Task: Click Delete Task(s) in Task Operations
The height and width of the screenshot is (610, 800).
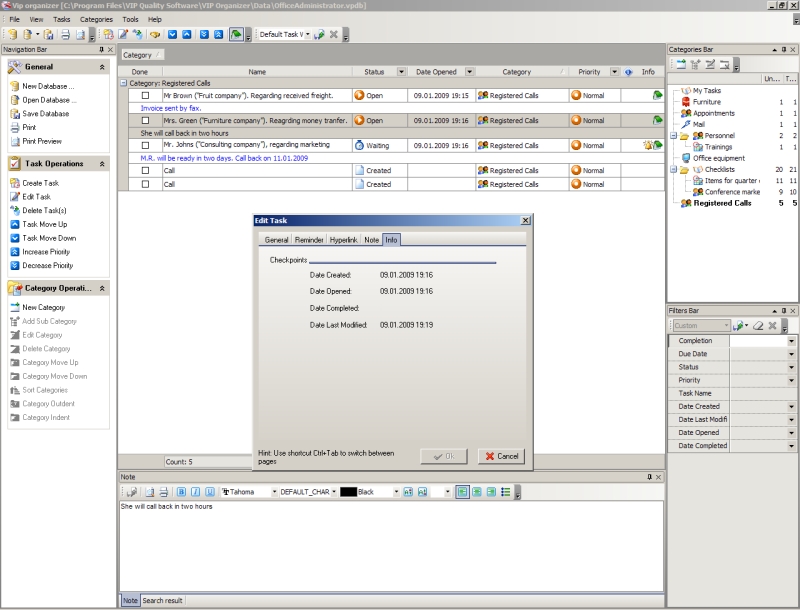Action: pyautogui.click(x=45, y=210)
